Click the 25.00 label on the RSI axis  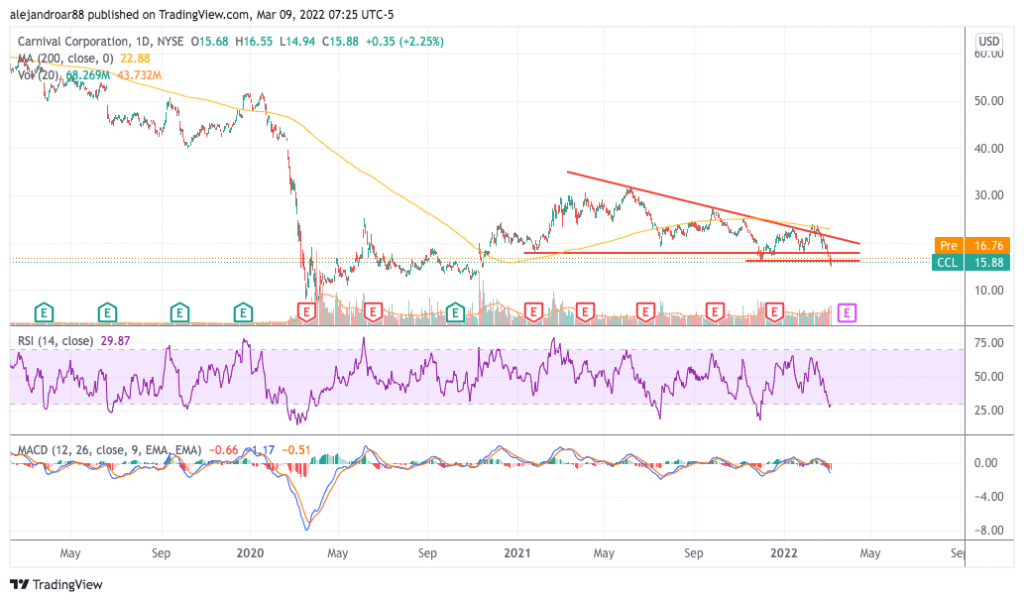point(989,410)
